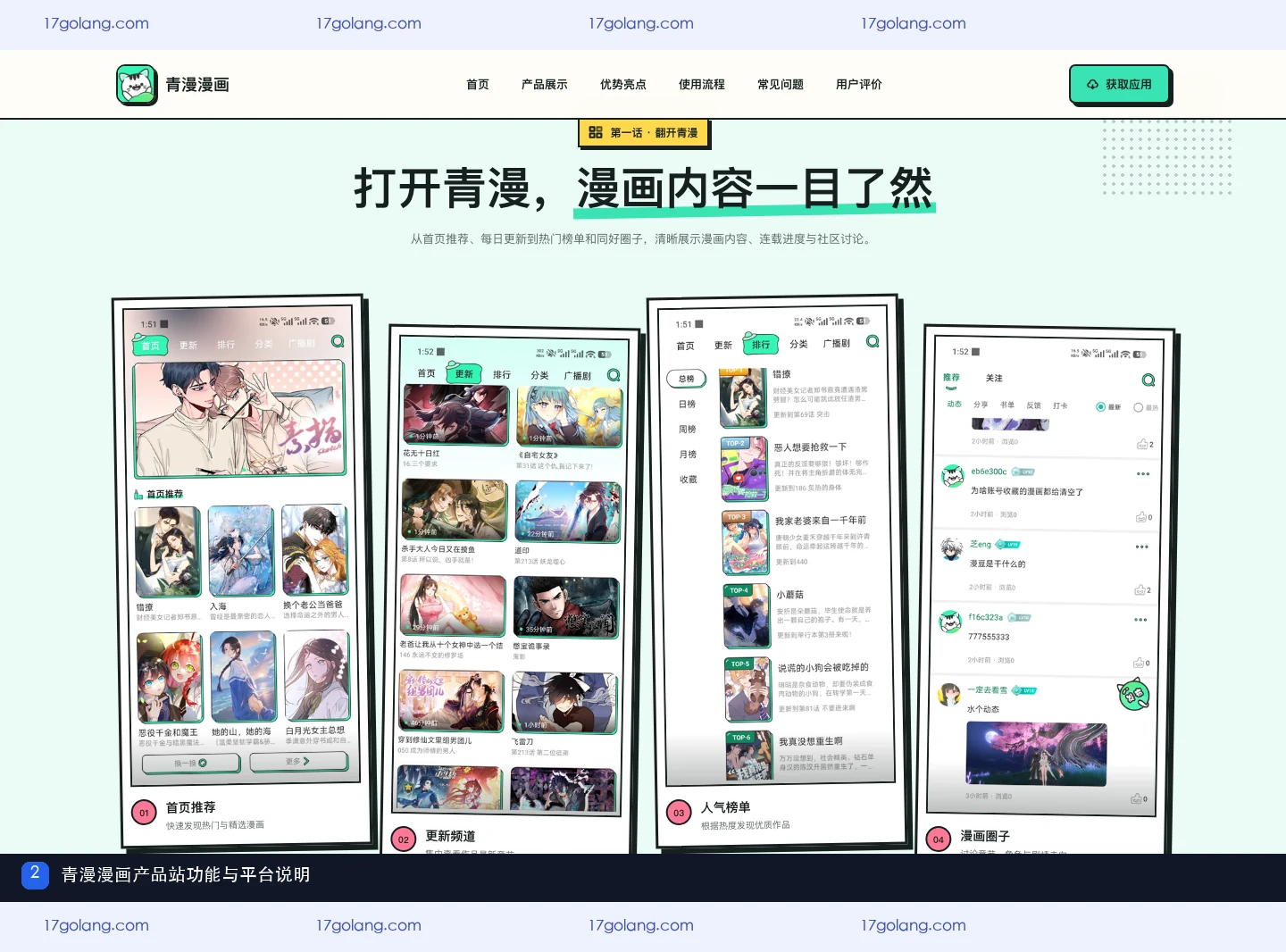Choose 周榜 in ranking side list
Screen dimensions: 1286x952
[x=687, y=429]
